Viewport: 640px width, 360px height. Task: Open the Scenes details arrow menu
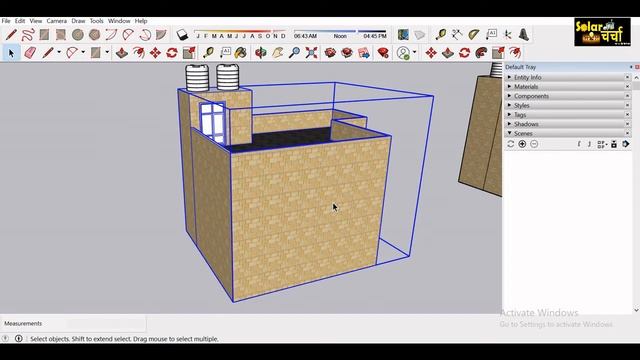point(626,144)
